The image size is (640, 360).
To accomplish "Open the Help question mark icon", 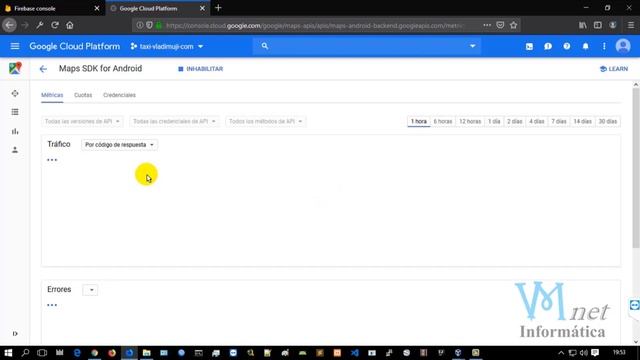I will point(567,47).
